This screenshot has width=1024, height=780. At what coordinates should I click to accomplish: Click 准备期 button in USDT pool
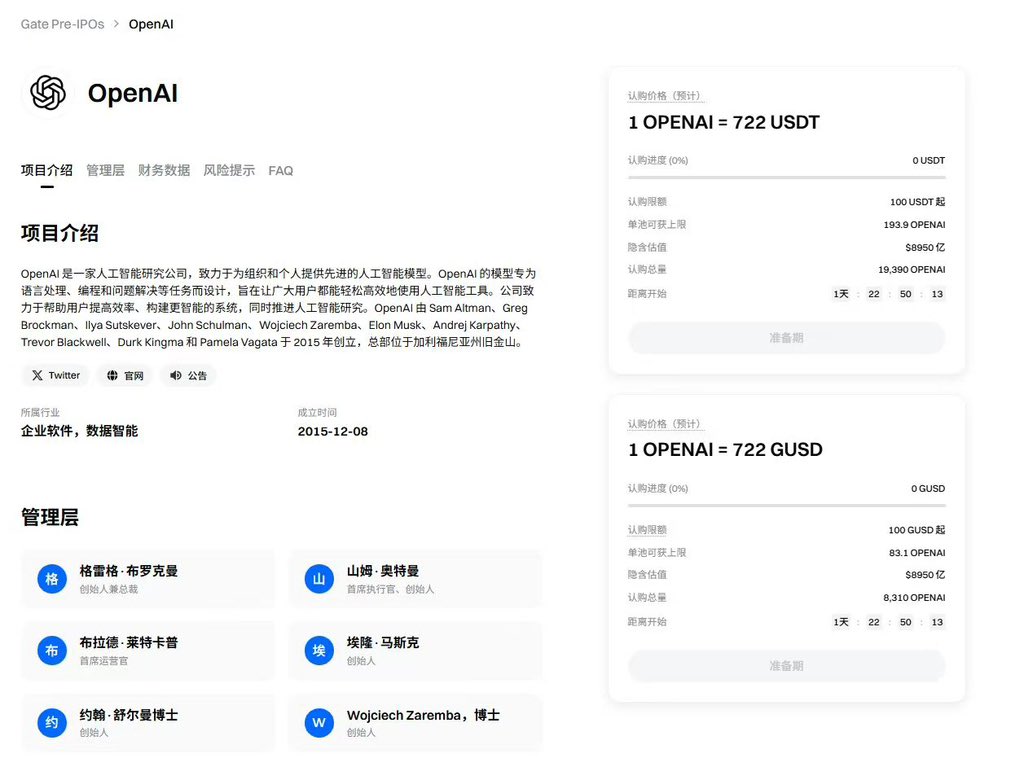[x=786, y=338]
